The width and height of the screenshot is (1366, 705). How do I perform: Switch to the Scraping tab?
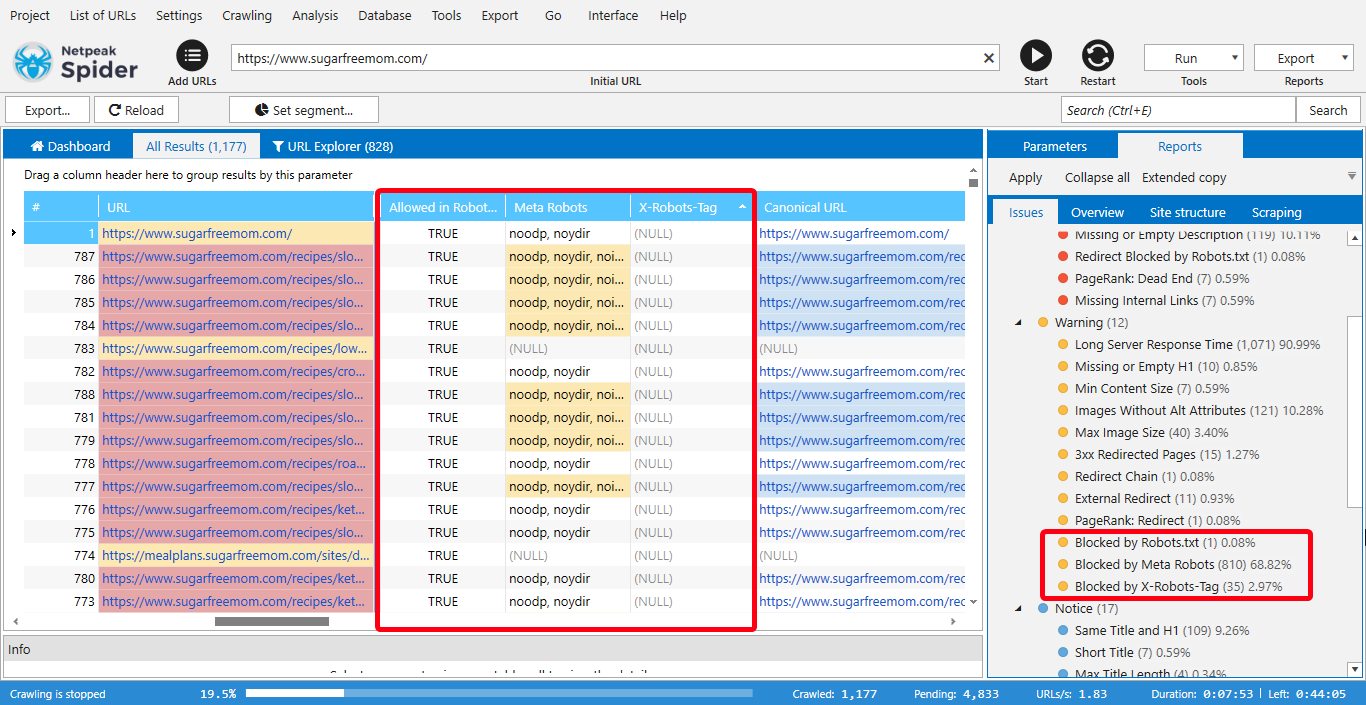pyautogui.click(x=1276, y=212)
